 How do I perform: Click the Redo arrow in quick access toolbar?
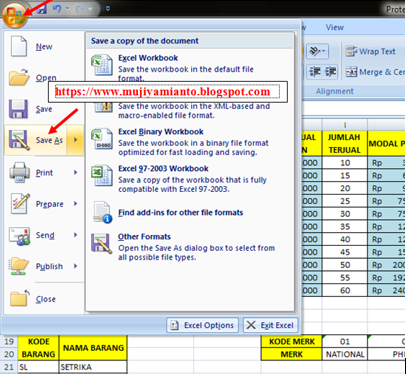click(x=79, y=9)
